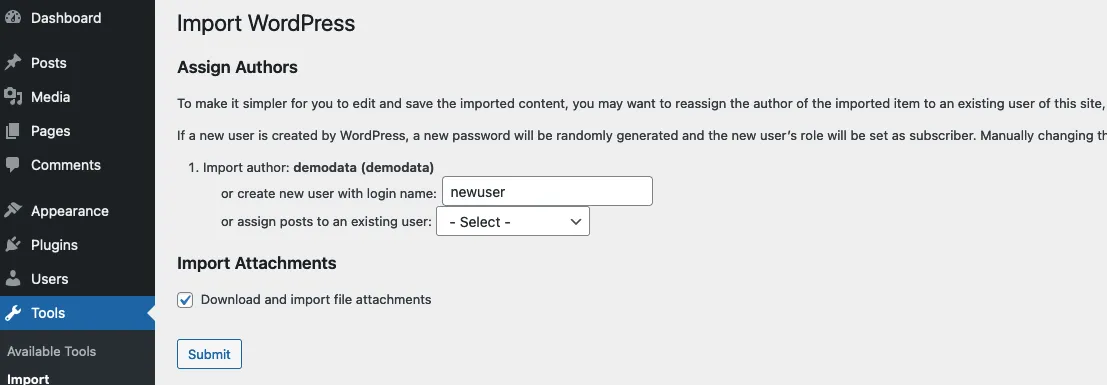The image size is (1107, 385).
Task: Click the Appearance paintbrush icon
Action: pyautogui.click(x=13, y=211)
